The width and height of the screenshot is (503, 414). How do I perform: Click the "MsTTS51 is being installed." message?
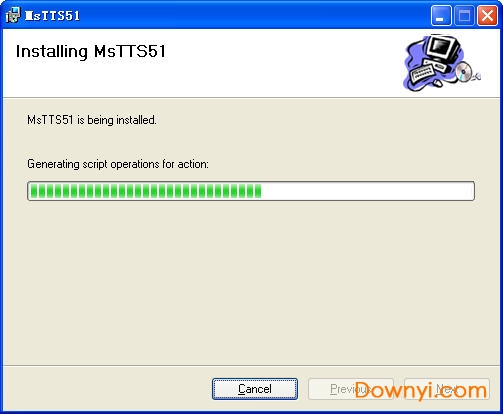(x=92, y=120)
